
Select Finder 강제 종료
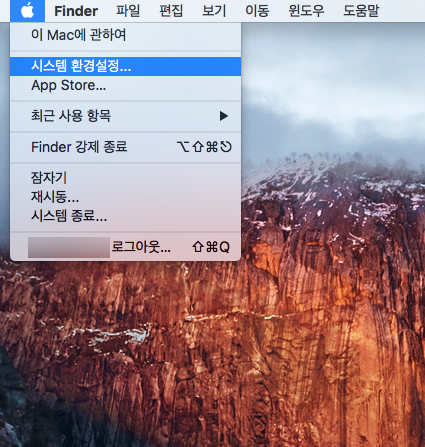point(125,147)
